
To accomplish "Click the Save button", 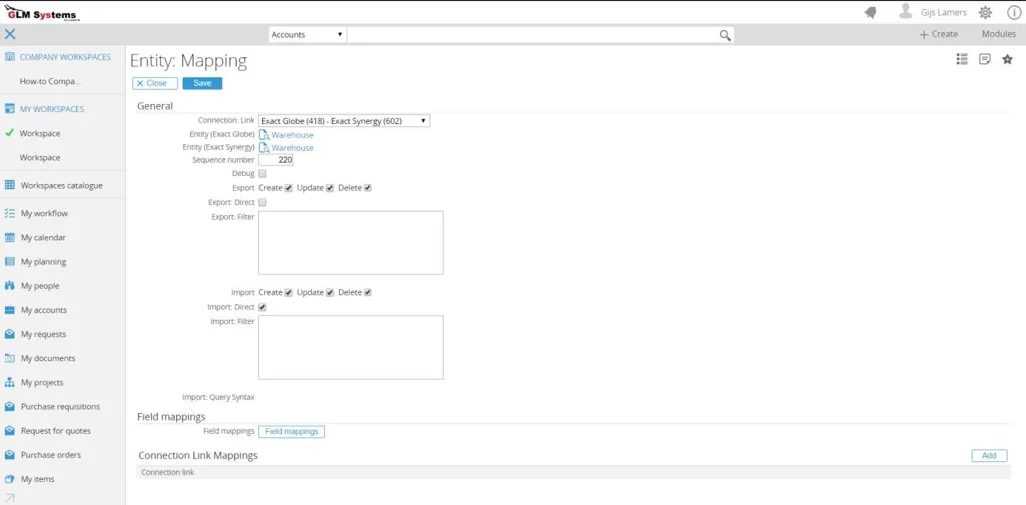I will (x=202, y=83).
